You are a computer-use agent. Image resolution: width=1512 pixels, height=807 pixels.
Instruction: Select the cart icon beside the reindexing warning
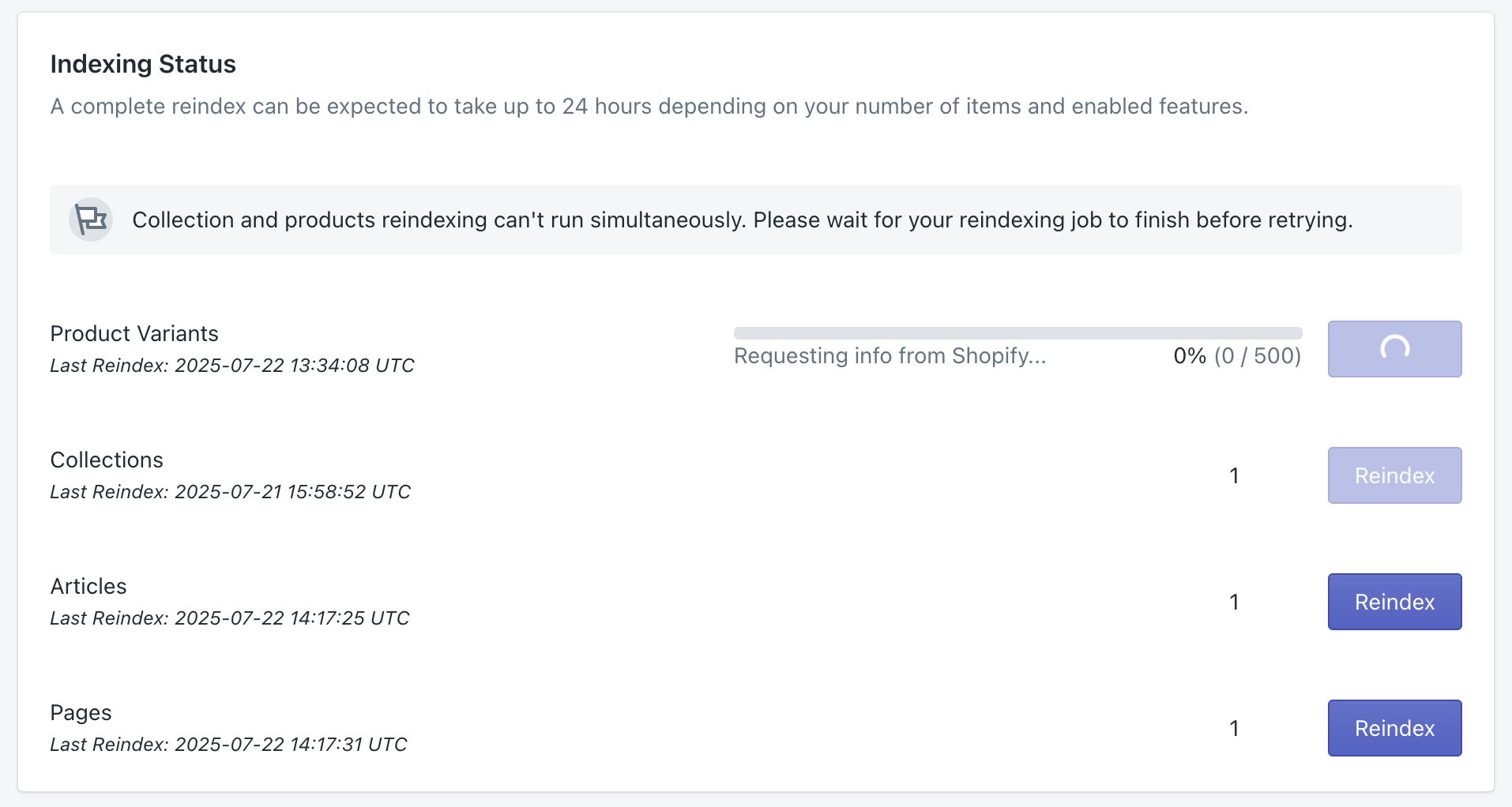click(90, 220)
